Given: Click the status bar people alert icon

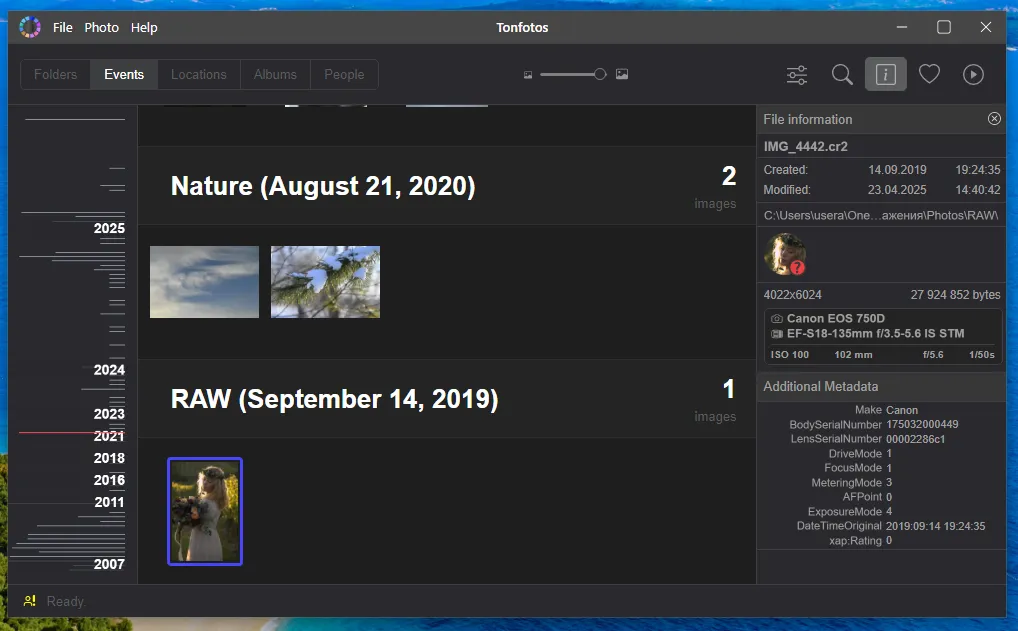Looking at the screenshot, I should [x=30, y=600].
